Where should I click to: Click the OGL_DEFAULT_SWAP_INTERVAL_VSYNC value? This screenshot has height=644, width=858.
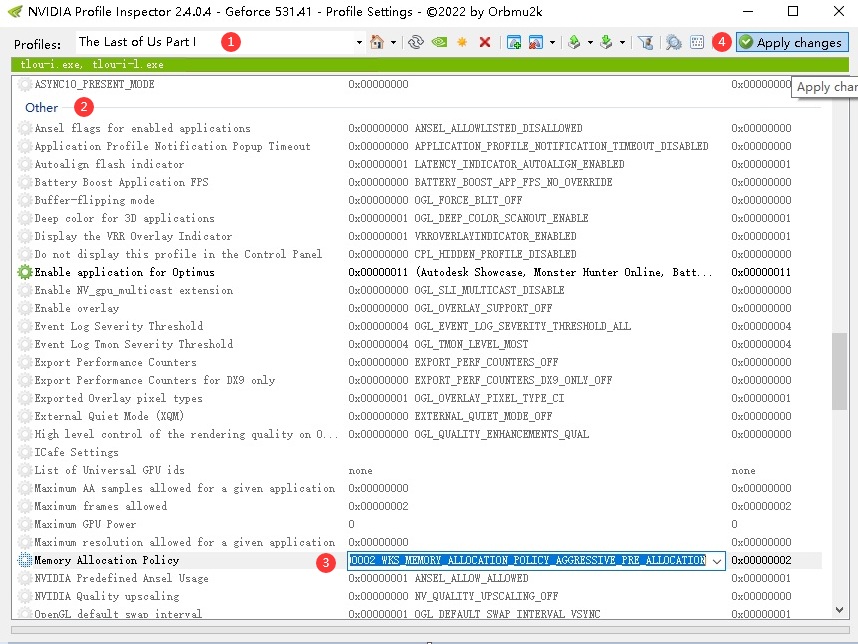[507, 614]
